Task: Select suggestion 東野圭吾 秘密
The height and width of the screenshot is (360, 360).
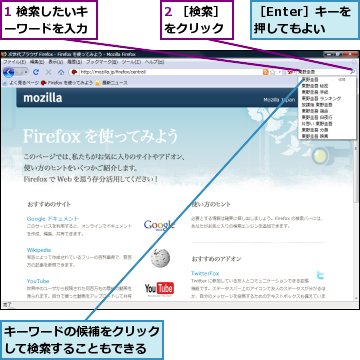Action: click(x=327, y=86)
